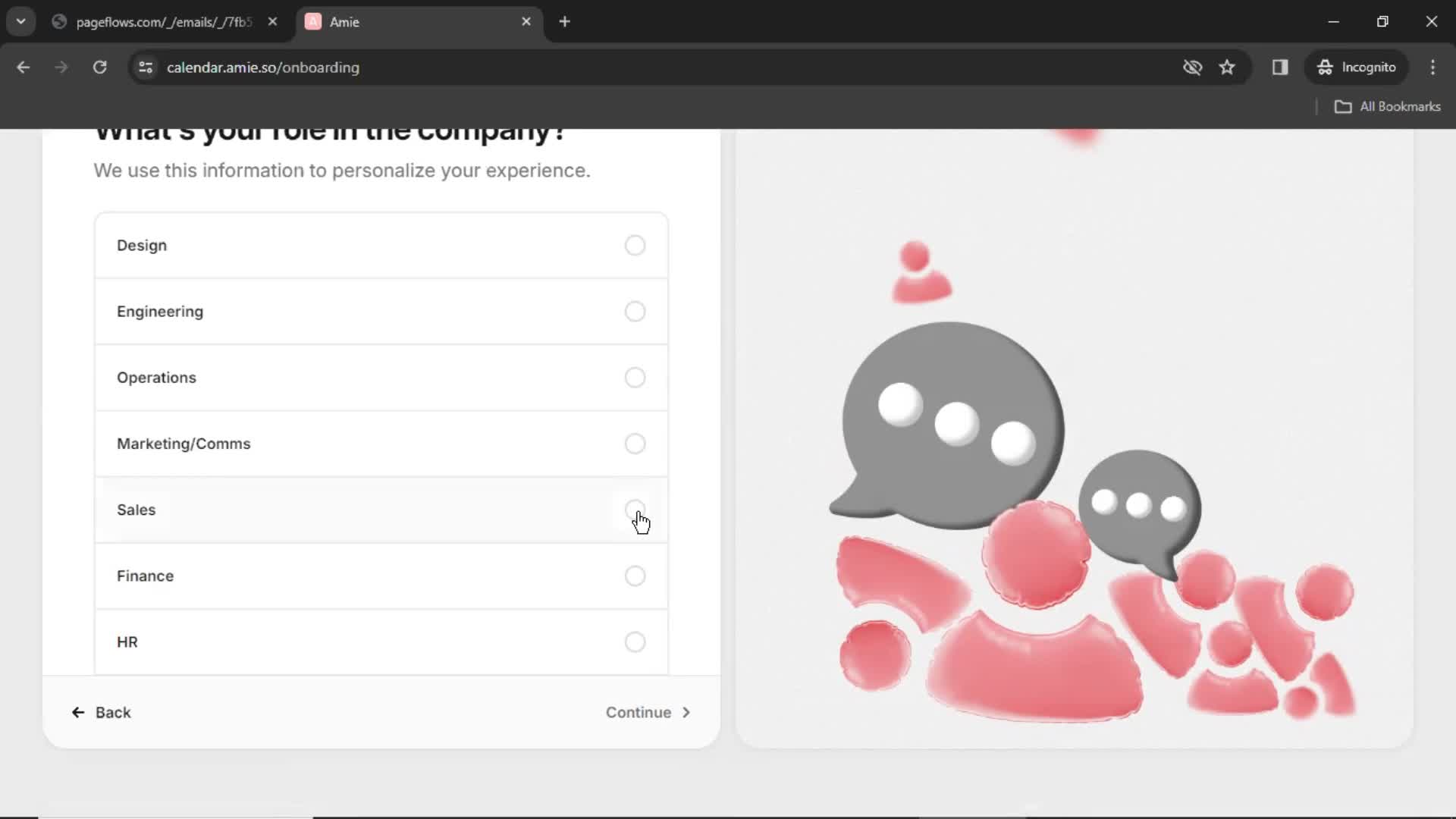The width and height of the screenshot is (1456, 819).
Task: Click the browser refresh icon
Action: tap(100, 67)
